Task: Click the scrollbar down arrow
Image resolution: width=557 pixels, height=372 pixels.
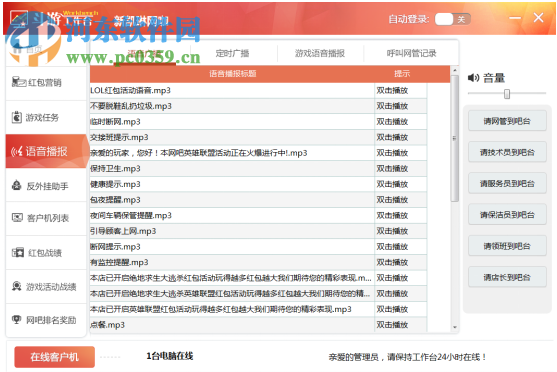Action: tap(455, 327)
